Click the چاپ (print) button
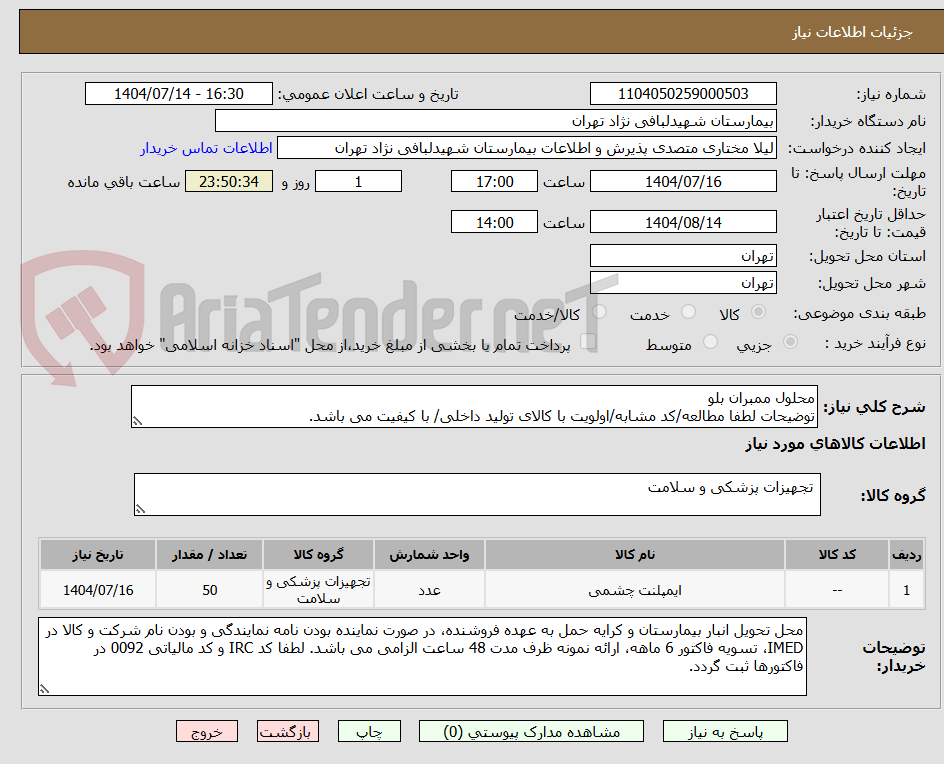This screenshot has height=764, width=944. point(369,731)
